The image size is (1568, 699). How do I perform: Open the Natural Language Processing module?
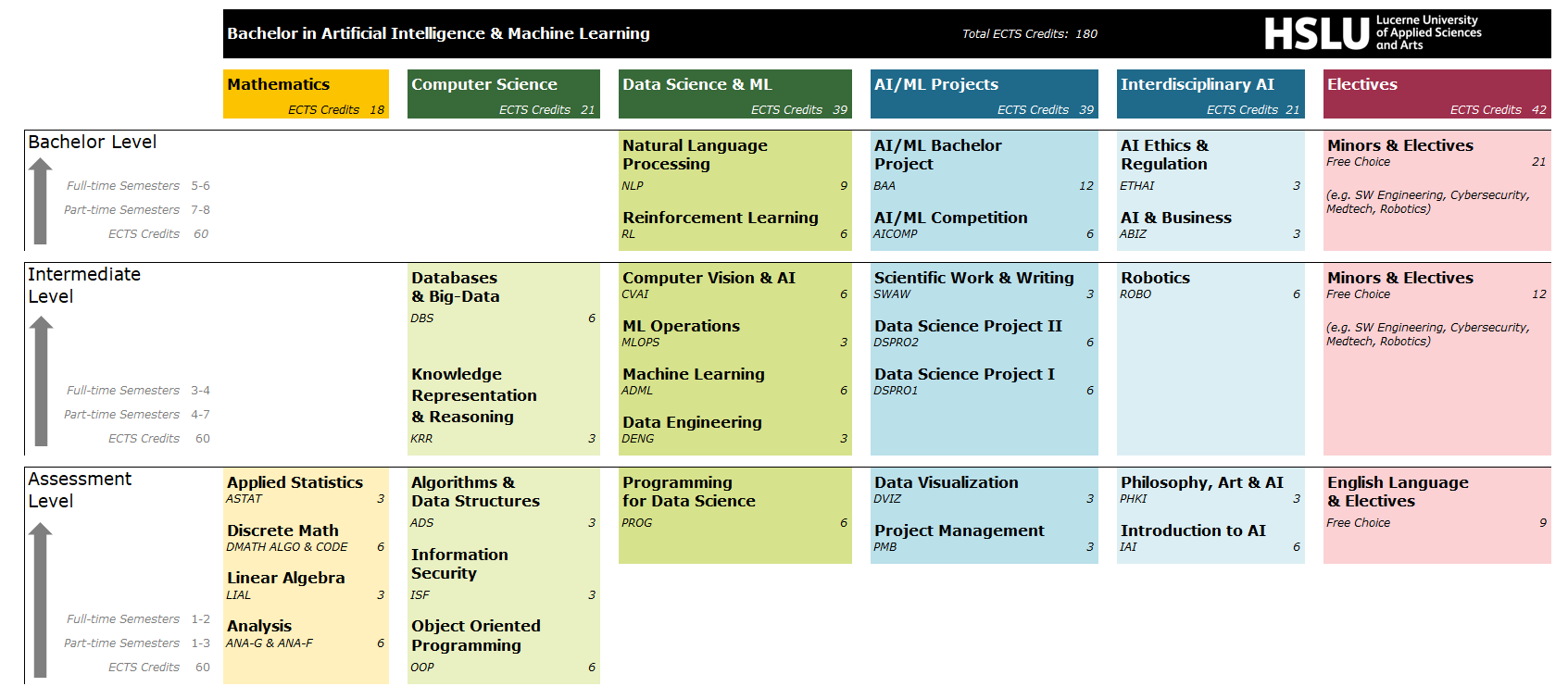tap(695, 155)
